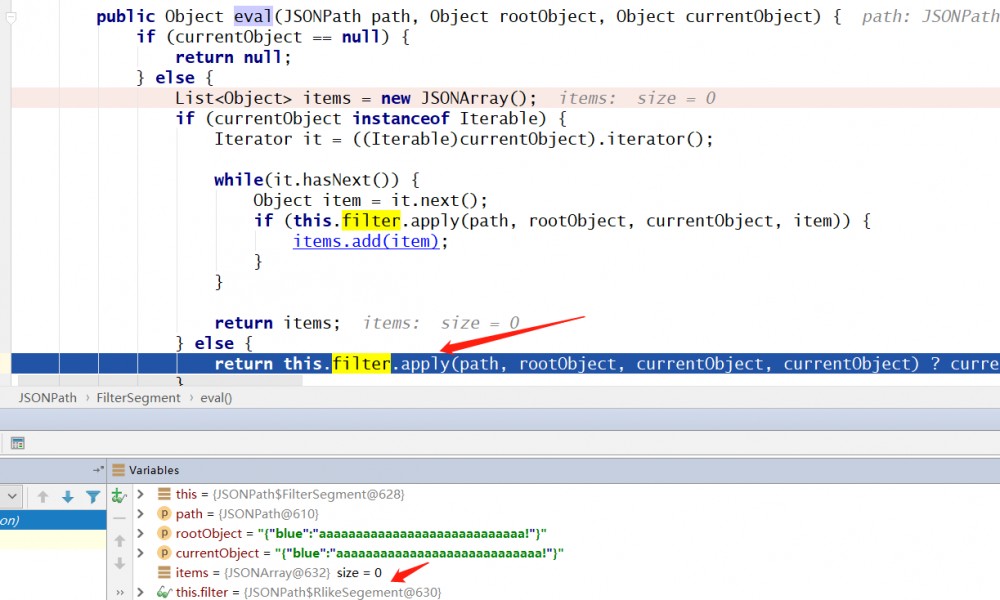Viewport: 1000px width, 600px height.
Task: Open the threads dropdown in the frames panel
Action: click(11, 496)
